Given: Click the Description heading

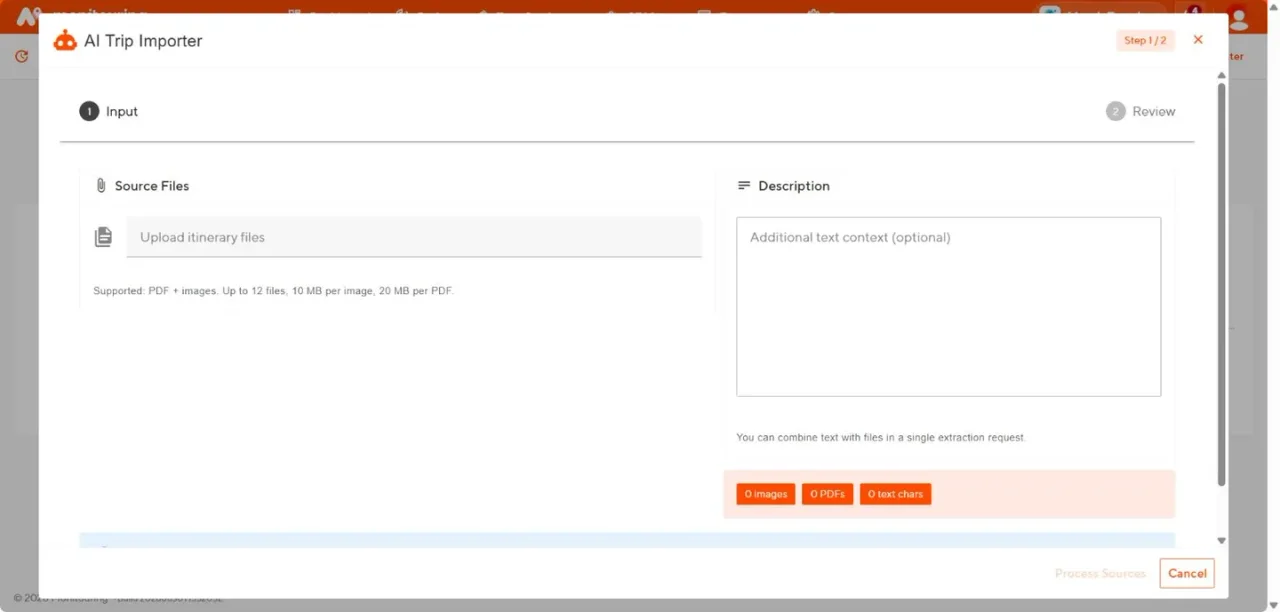Looking at the screenshot, I should point(794,186).
